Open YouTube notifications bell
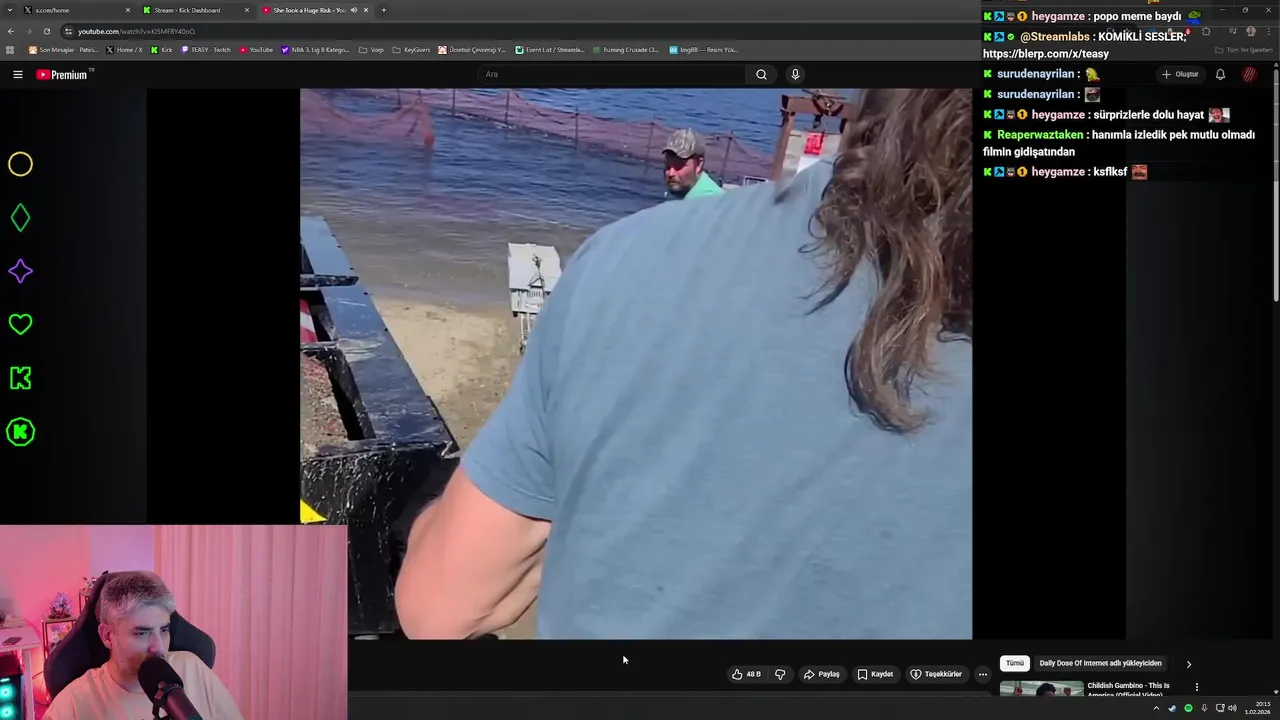Image resolution: width=1280 pixels, height=720 pixels. [x=1220, y=74]
